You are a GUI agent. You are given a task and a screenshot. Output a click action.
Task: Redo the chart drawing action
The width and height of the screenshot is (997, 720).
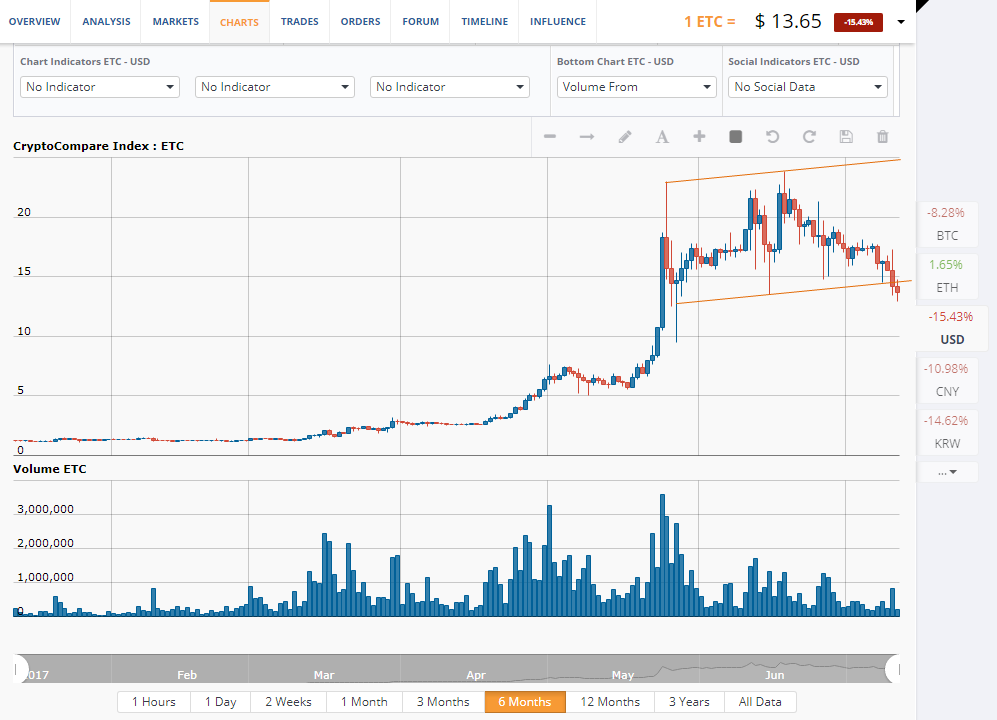coord(809,137)
